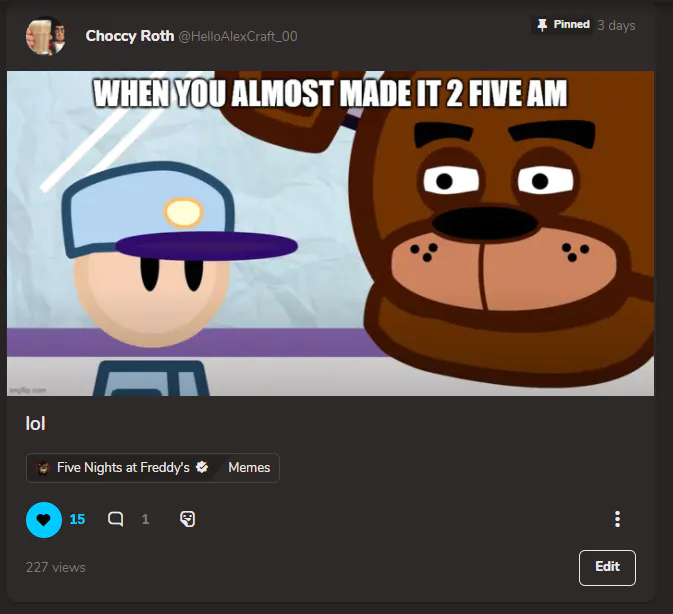Click the sticker reaction icon

coord(188,519)
